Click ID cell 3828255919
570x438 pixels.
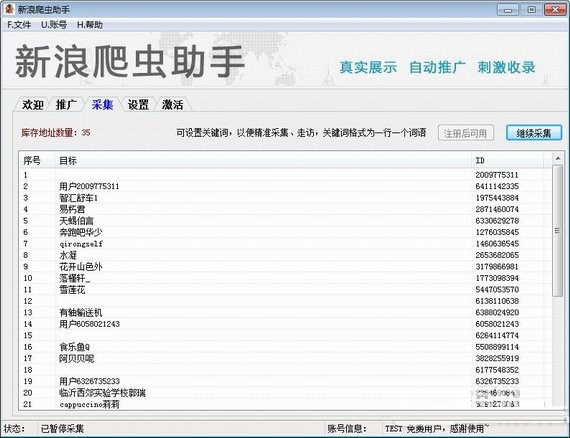497,358
